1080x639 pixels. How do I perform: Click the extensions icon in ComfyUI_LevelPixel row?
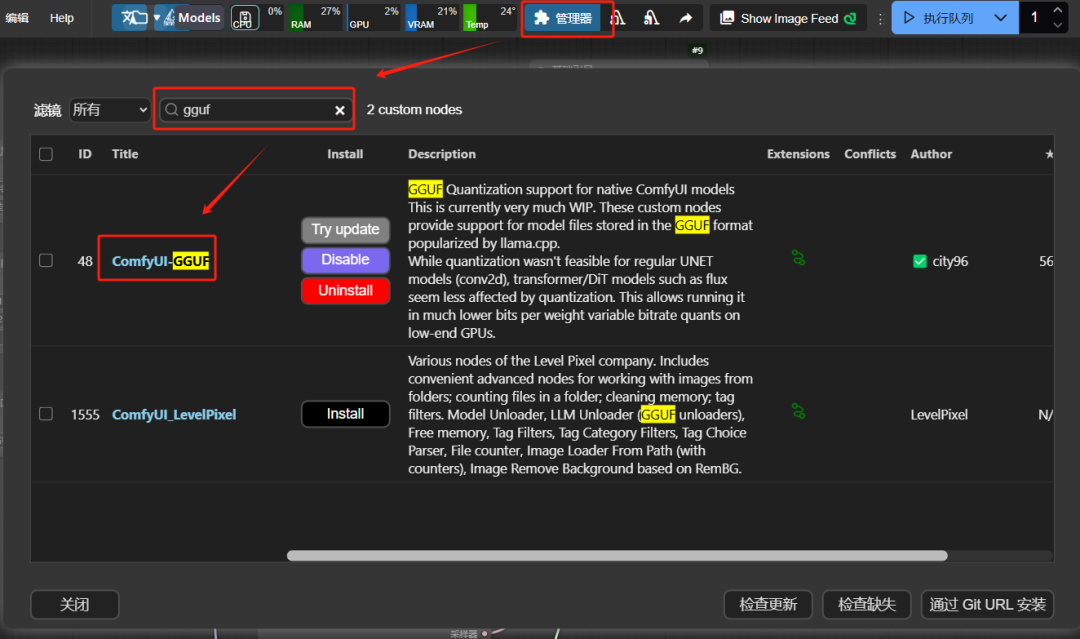click(798, 412)
